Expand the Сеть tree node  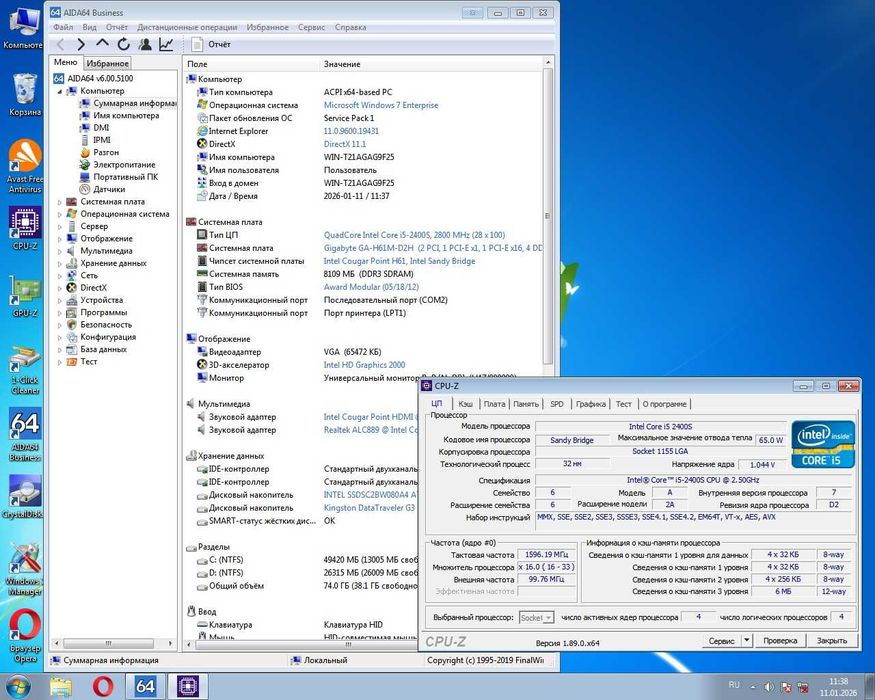(x=60, y=276)
